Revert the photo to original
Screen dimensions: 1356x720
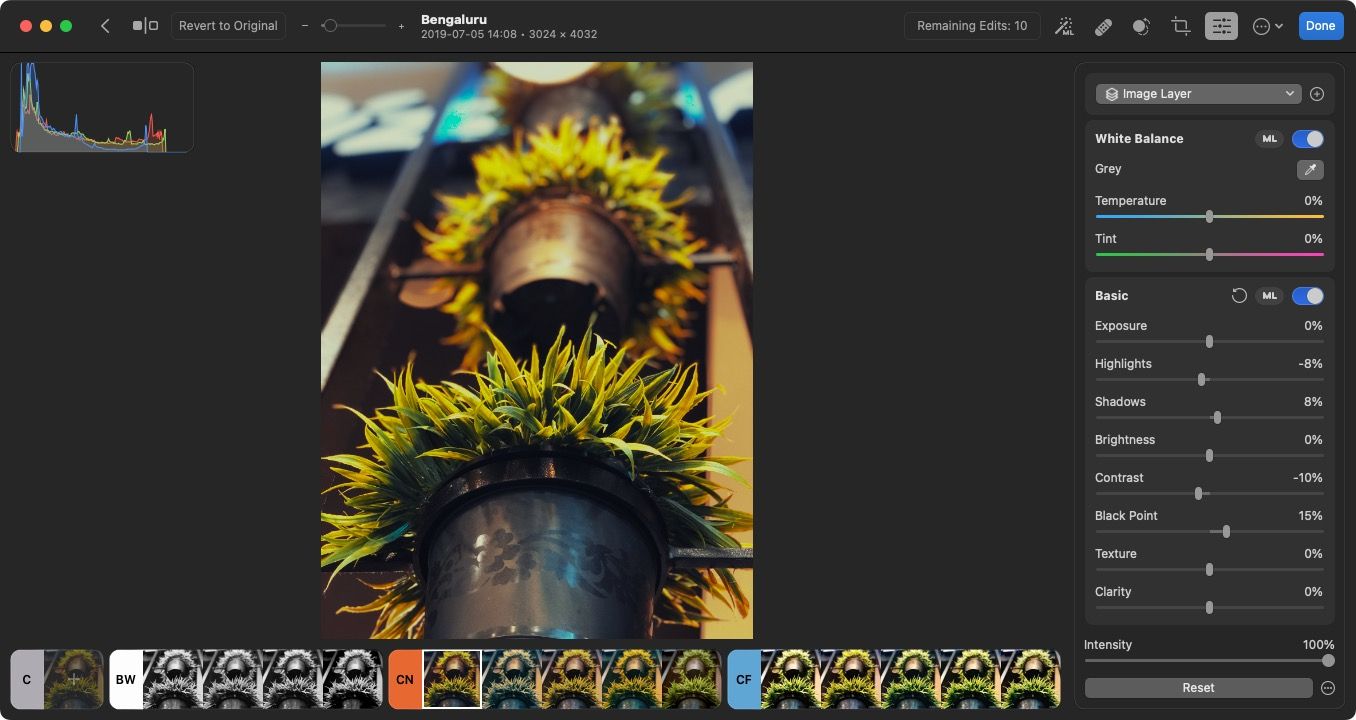[228, 25]
